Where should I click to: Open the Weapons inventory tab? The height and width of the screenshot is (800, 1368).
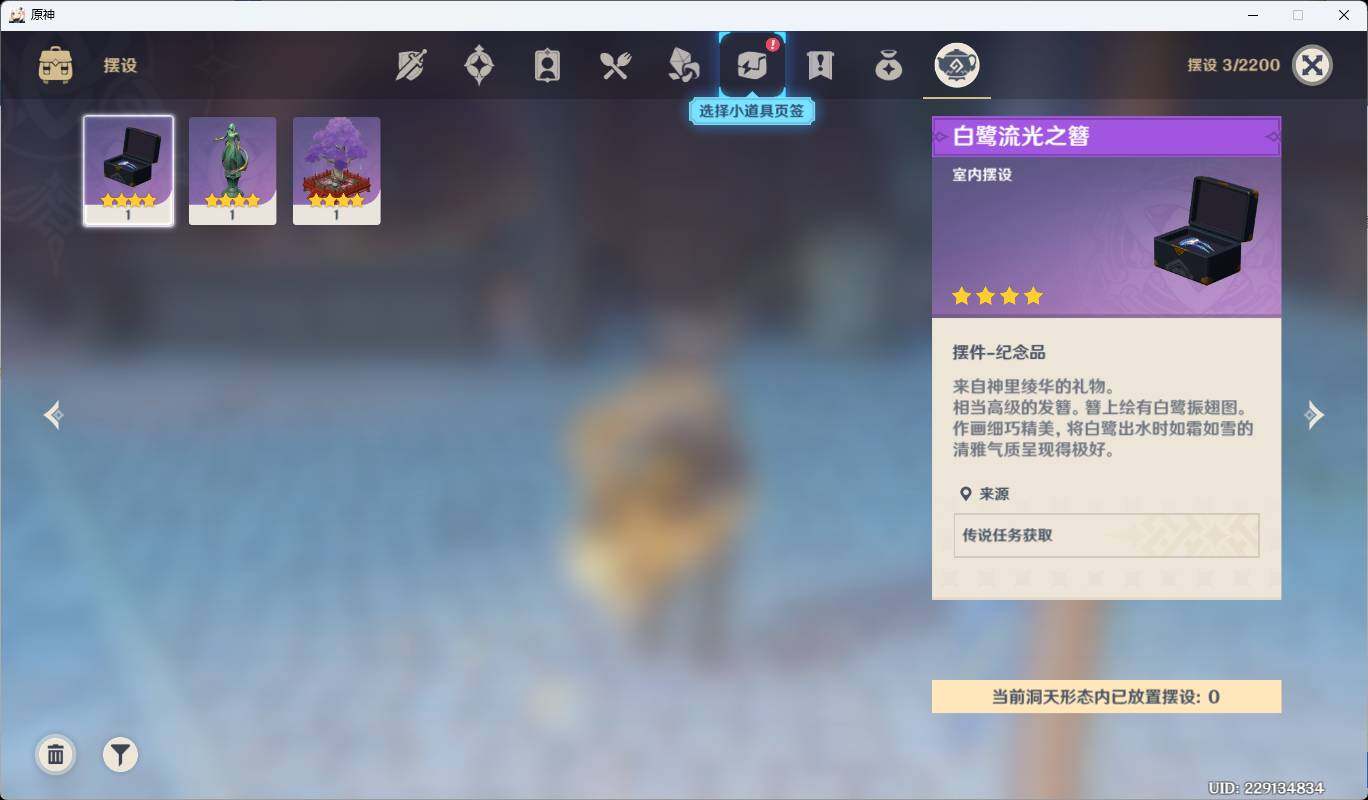(x=411, y=66)
